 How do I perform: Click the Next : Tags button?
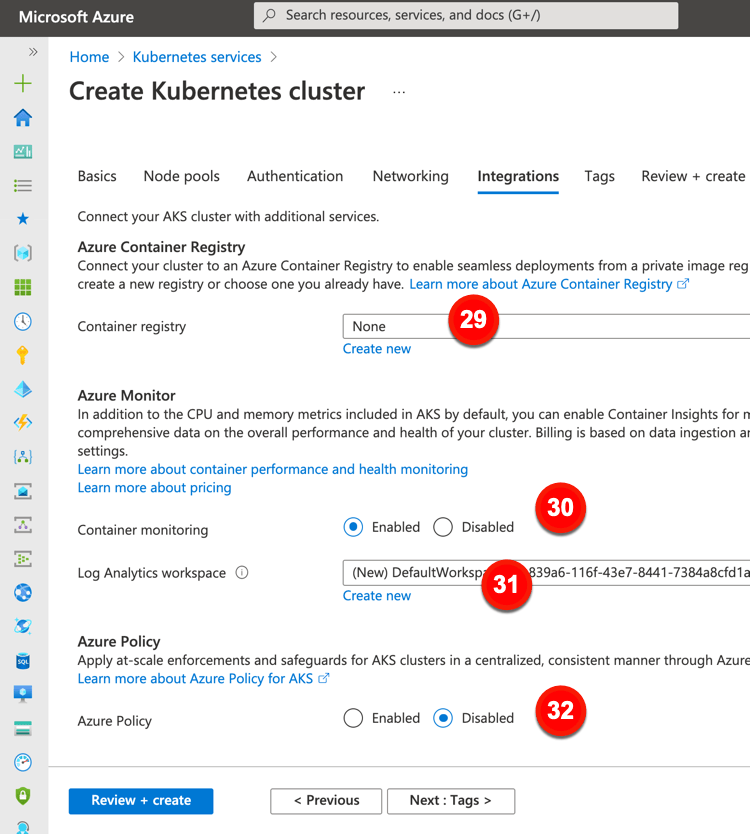[x=450, y=800]
